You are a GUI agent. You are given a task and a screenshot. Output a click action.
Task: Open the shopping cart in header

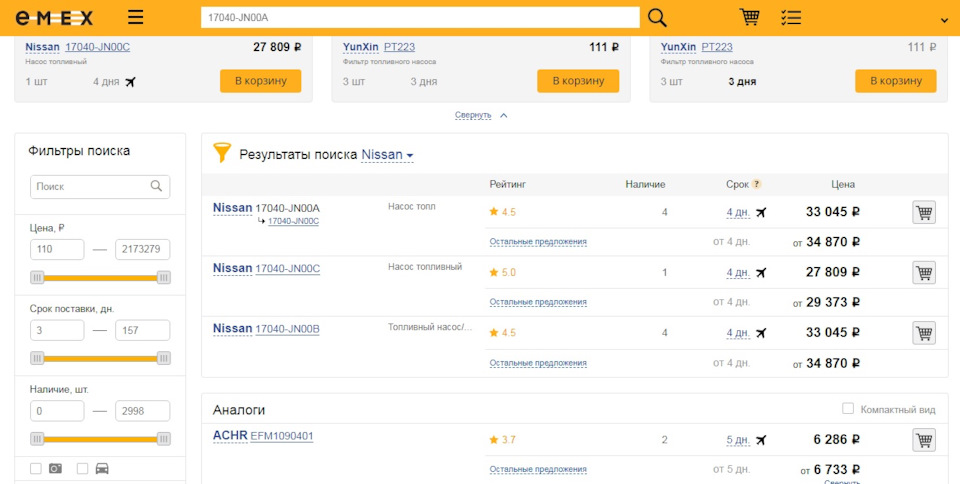click(x=749, y=17)
